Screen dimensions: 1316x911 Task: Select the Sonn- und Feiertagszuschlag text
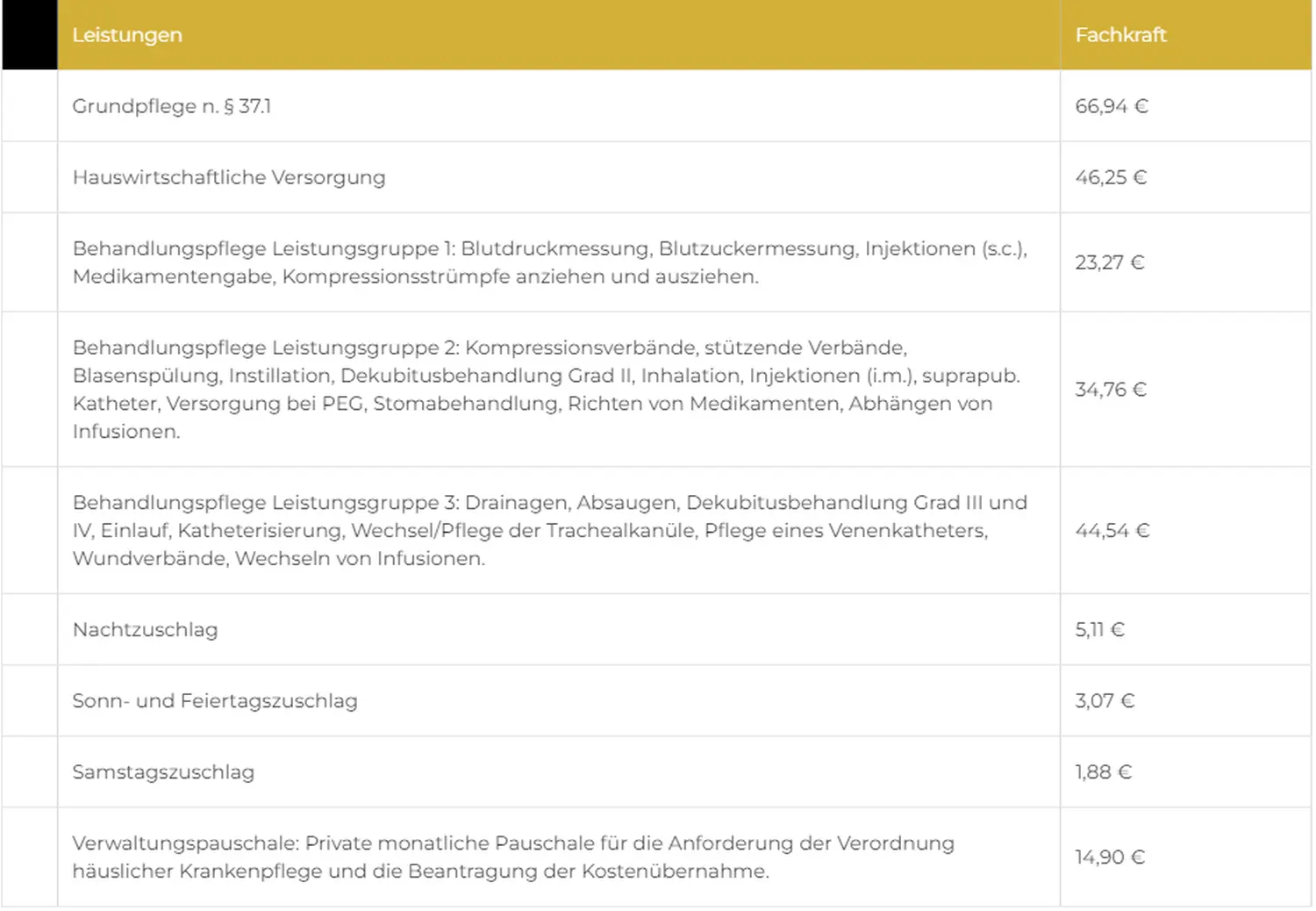pyautogui.click(x=215, y=701)
